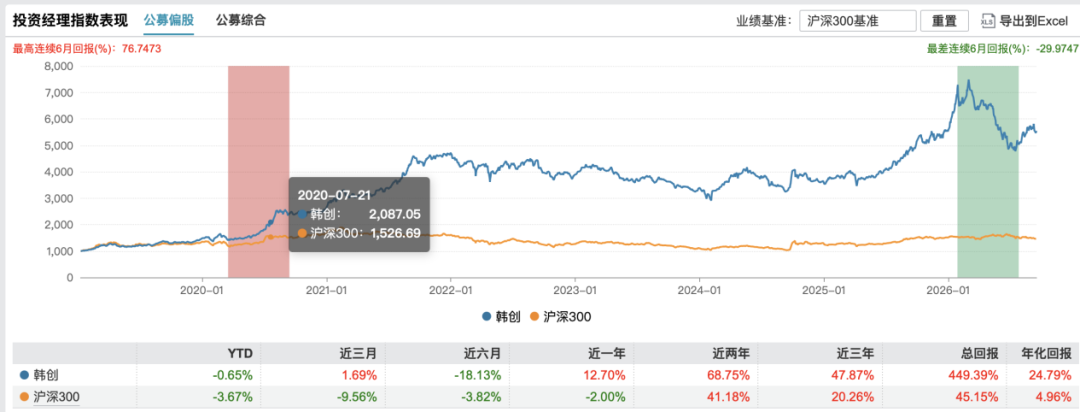Select the 近一年 column header
This screenshot has height=412, width=1080.
608,354
